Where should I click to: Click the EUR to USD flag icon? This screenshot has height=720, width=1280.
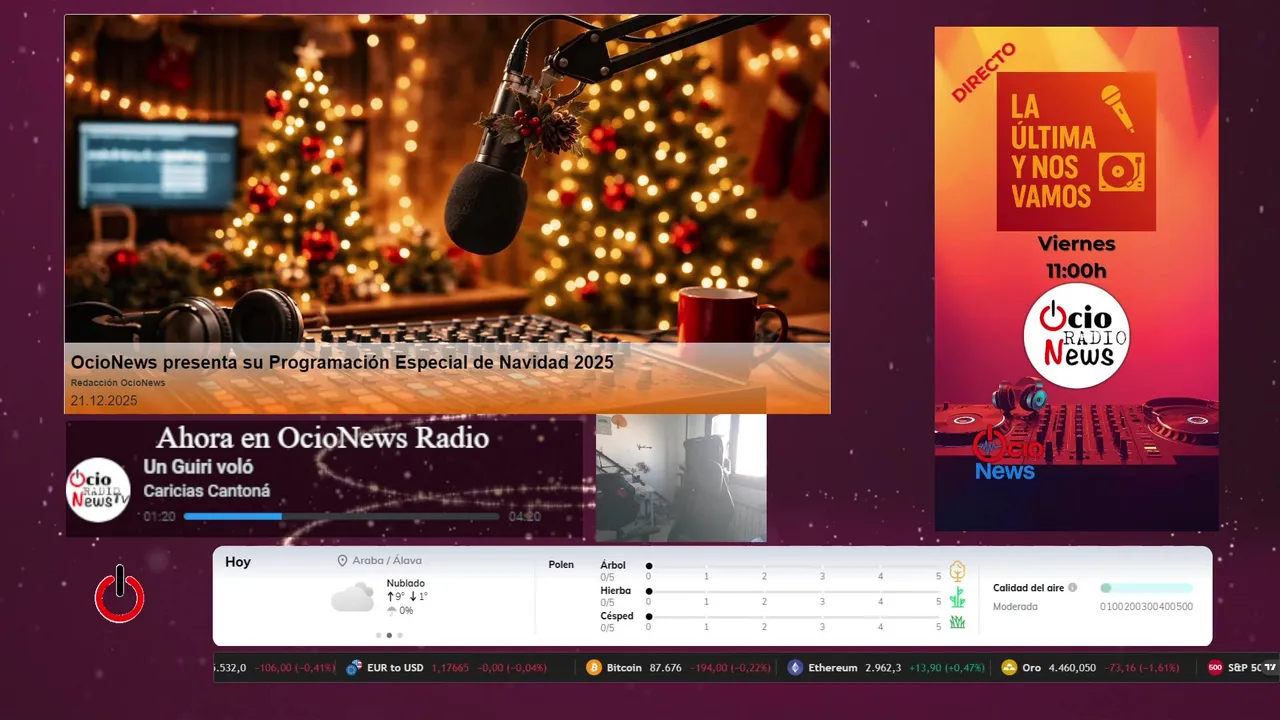353,668
